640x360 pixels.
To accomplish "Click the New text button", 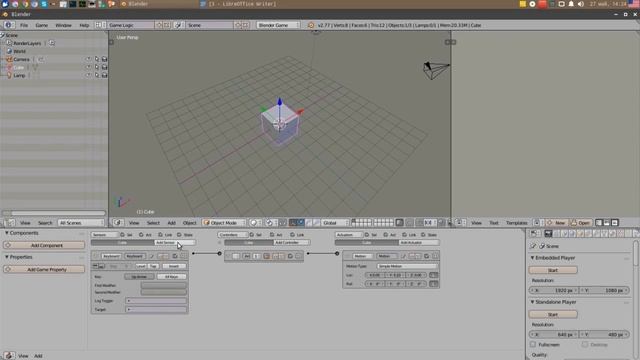I will tap(556, 222).
